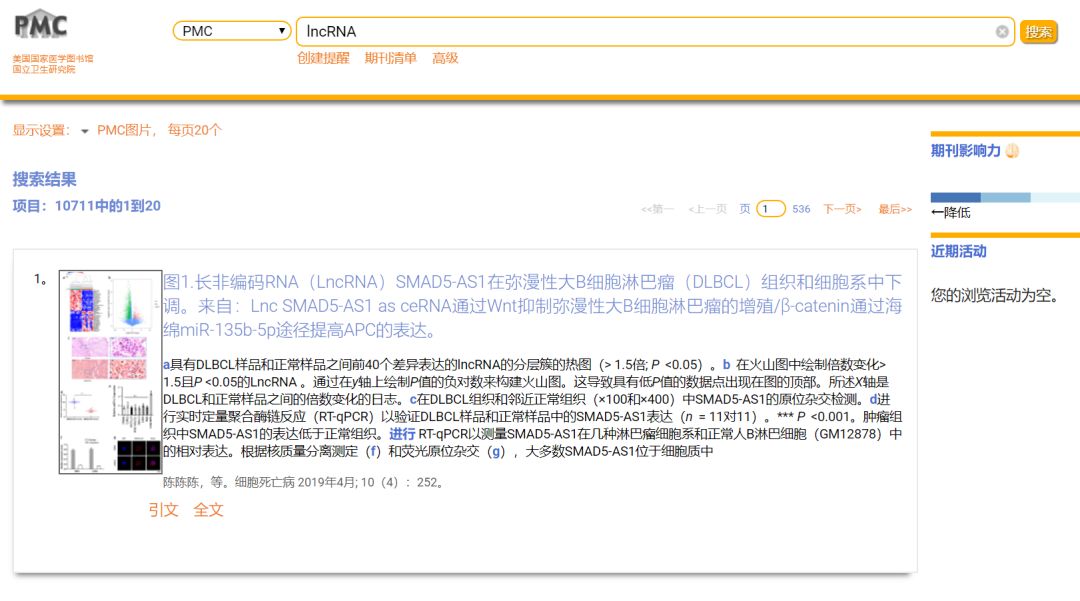This screenshot has height=601, width=1080.
Task: Jump to 最后>> last page
Action: [x=895, y=209]
